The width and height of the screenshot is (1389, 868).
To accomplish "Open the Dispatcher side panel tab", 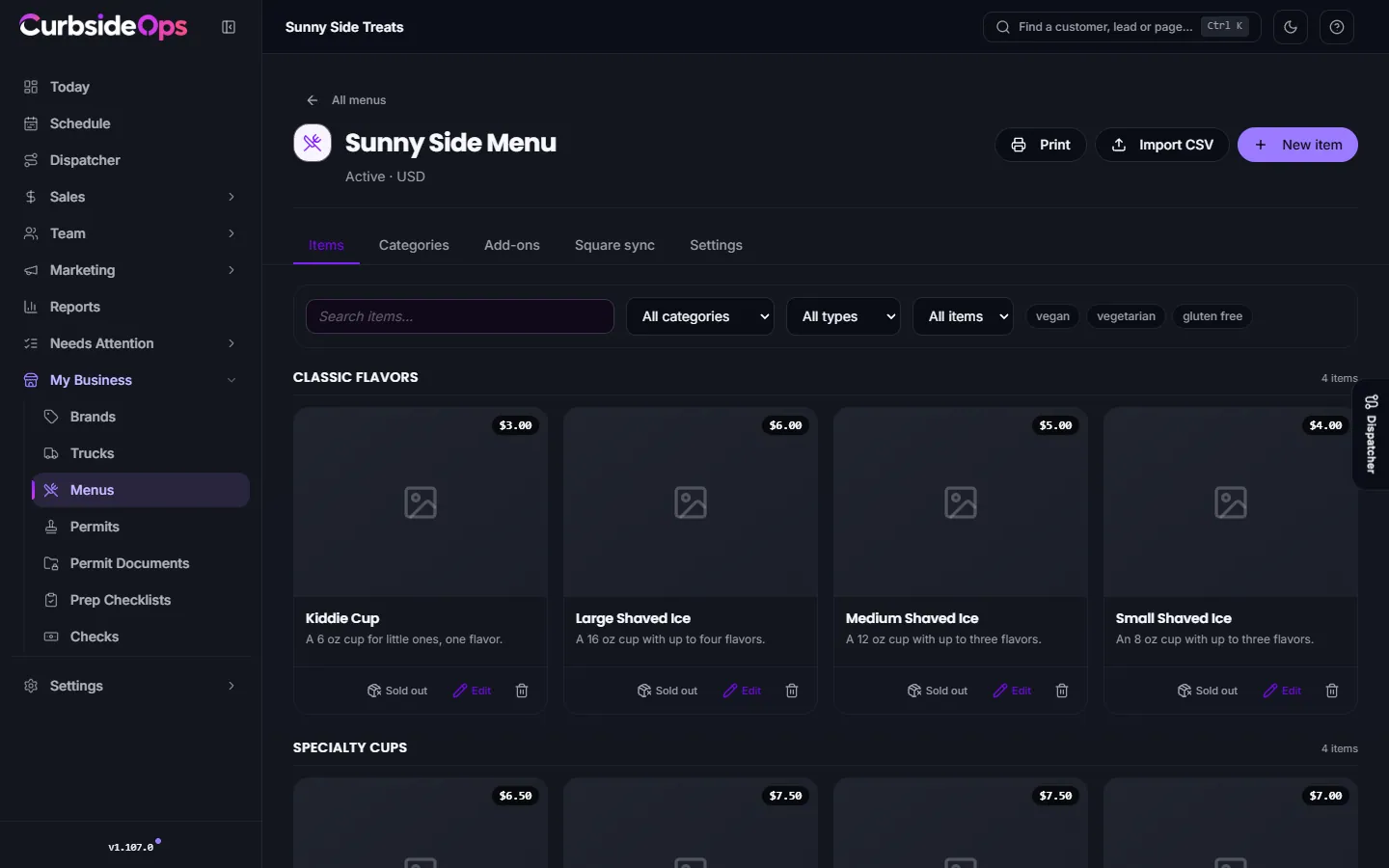I will (1371, 434).
